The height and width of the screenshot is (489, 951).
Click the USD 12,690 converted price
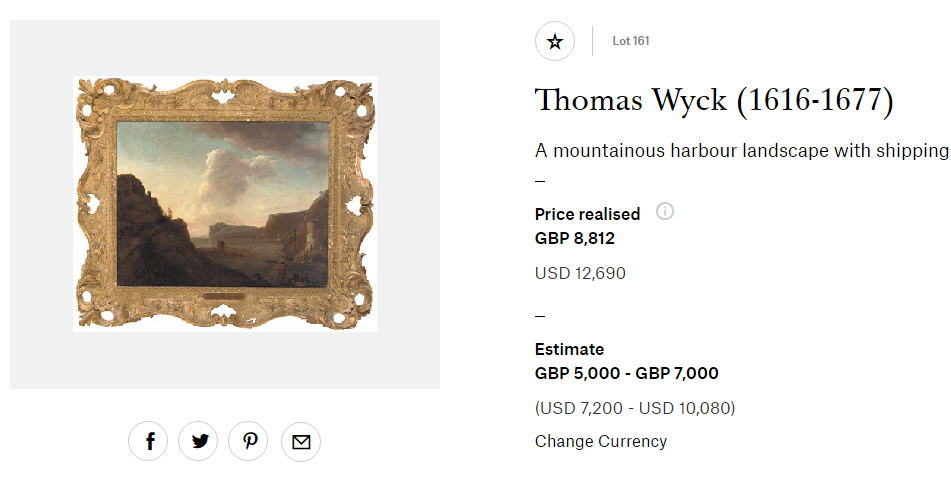[x=580, y=273]
